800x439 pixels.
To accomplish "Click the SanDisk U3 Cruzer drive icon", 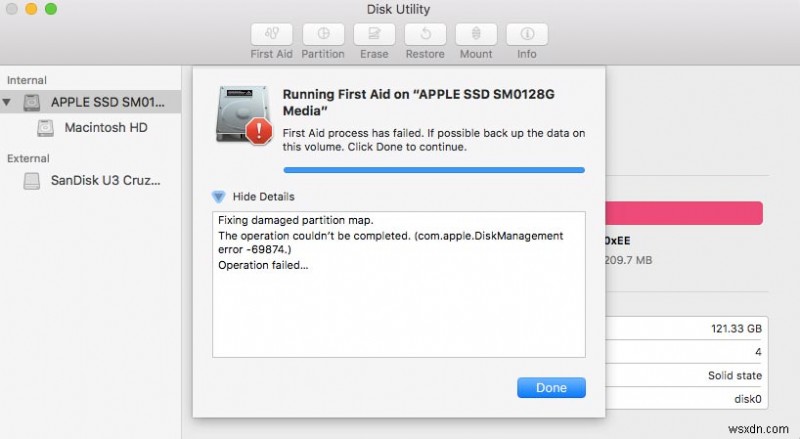I will pyautogui.click(x=33, y=181).
